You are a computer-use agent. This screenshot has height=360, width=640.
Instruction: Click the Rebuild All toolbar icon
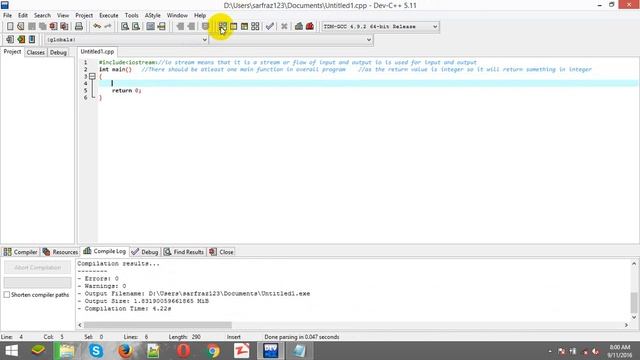pos(255,27)
